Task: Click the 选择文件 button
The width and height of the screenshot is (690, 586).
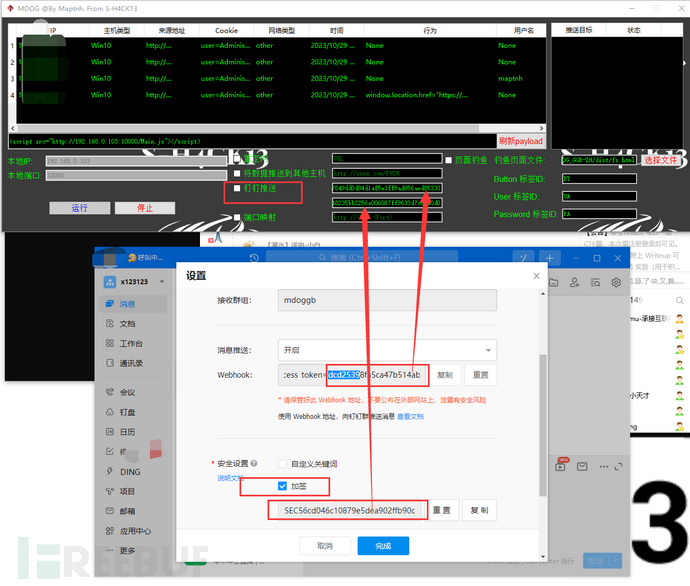Action: coord(661,160)
